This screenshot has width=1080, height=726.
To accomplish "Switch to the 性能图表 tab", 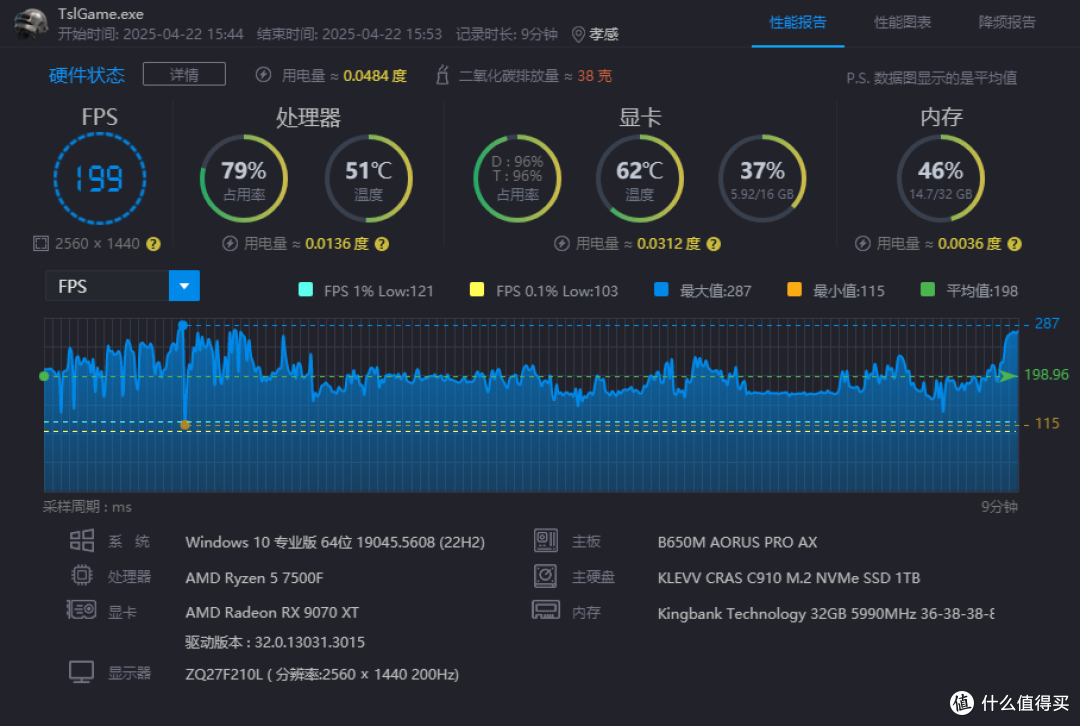I will [902, 23].
